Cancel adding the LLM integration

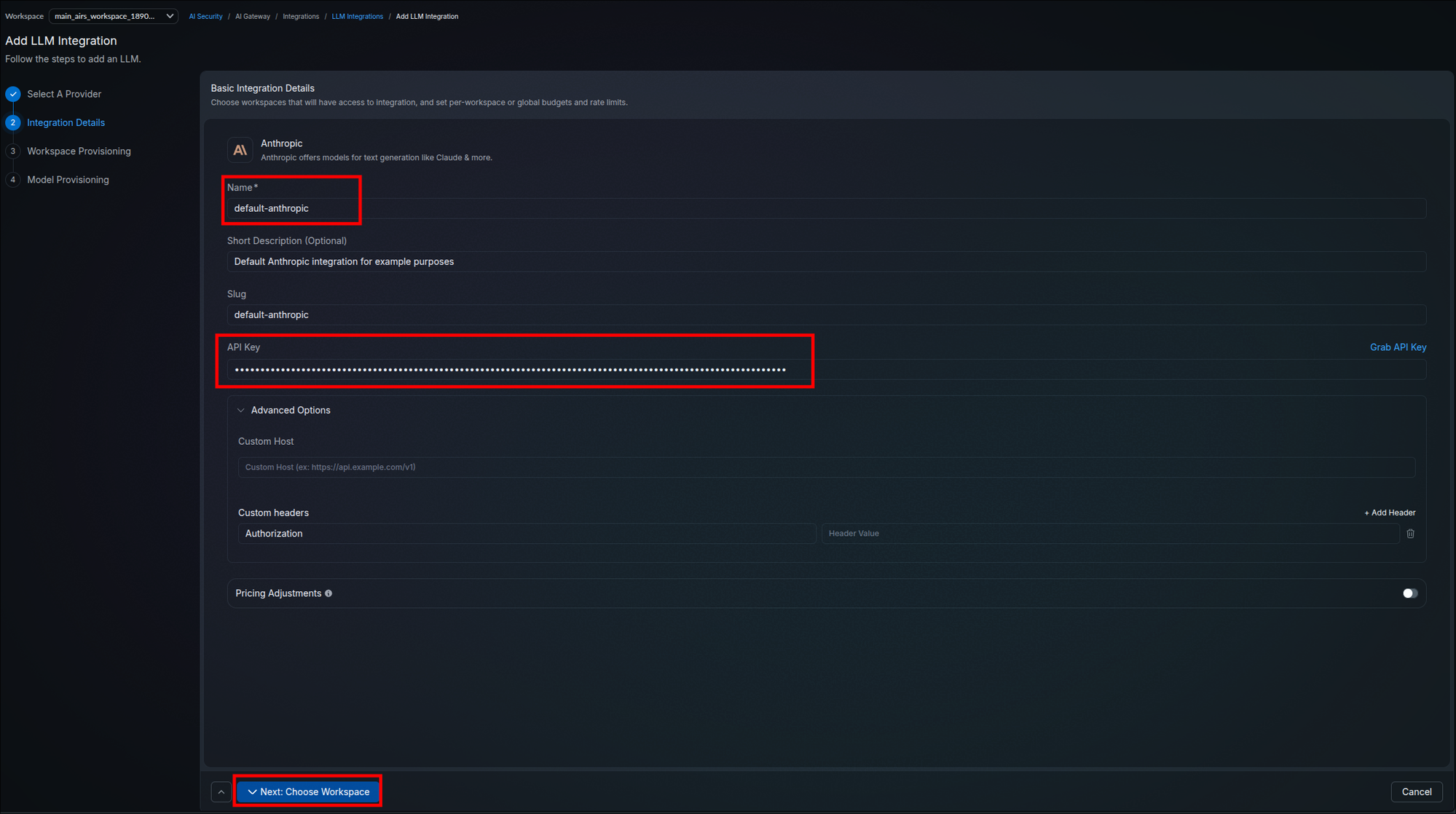1417,792
